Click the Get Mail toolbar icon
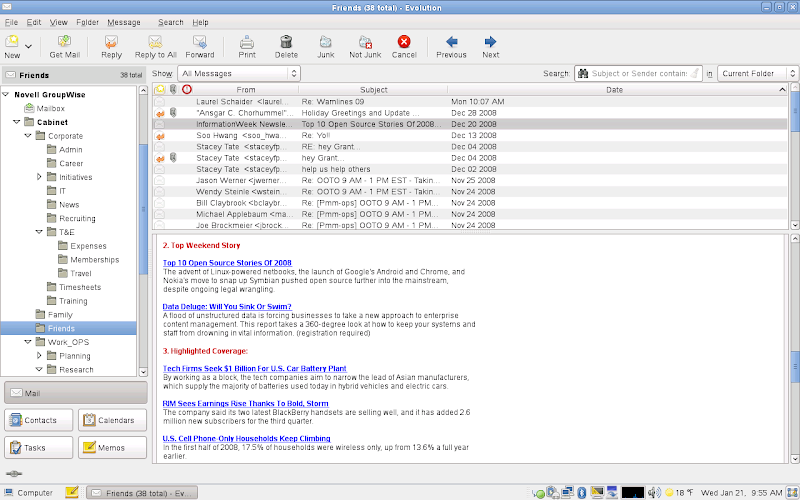The height and width of the screenshot is (500, 800). tap(64, 41)
